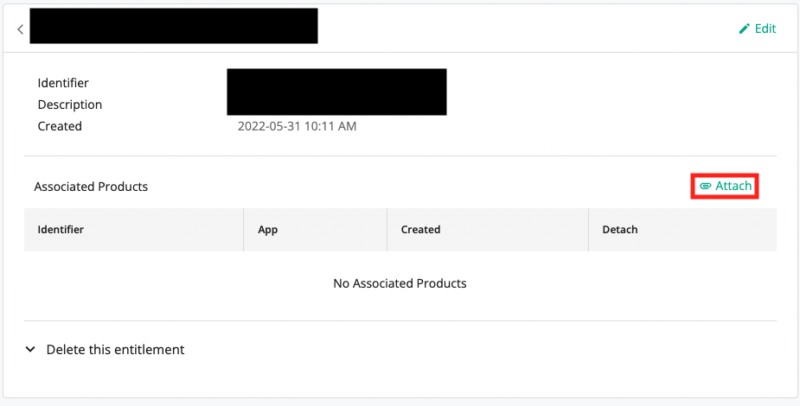The width and height of the screenshot is (800, 406).
Task: Click the chain-link icon beside Attach
Action: [705, 186]
